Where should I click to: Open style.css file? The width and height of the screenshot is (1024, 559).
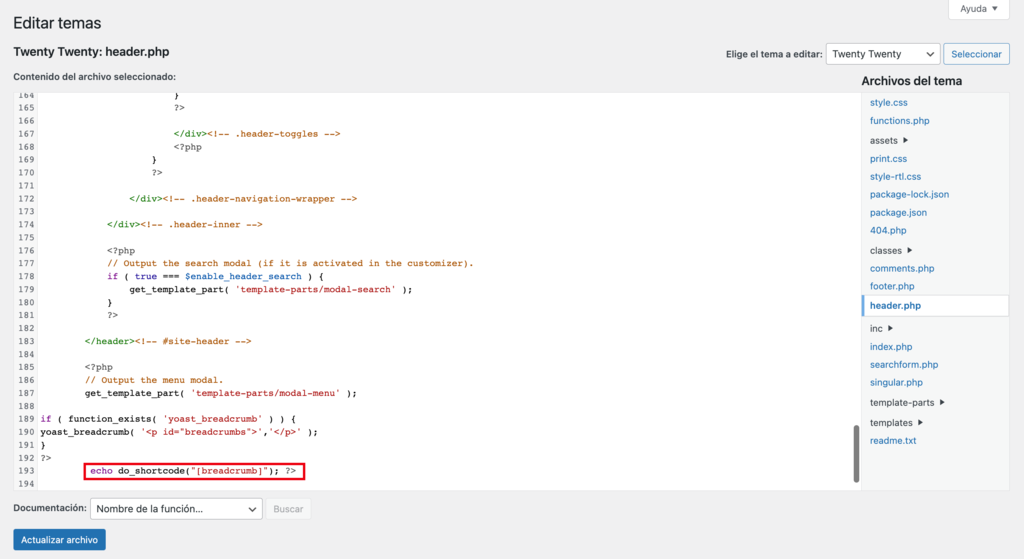tap(888, 103)
